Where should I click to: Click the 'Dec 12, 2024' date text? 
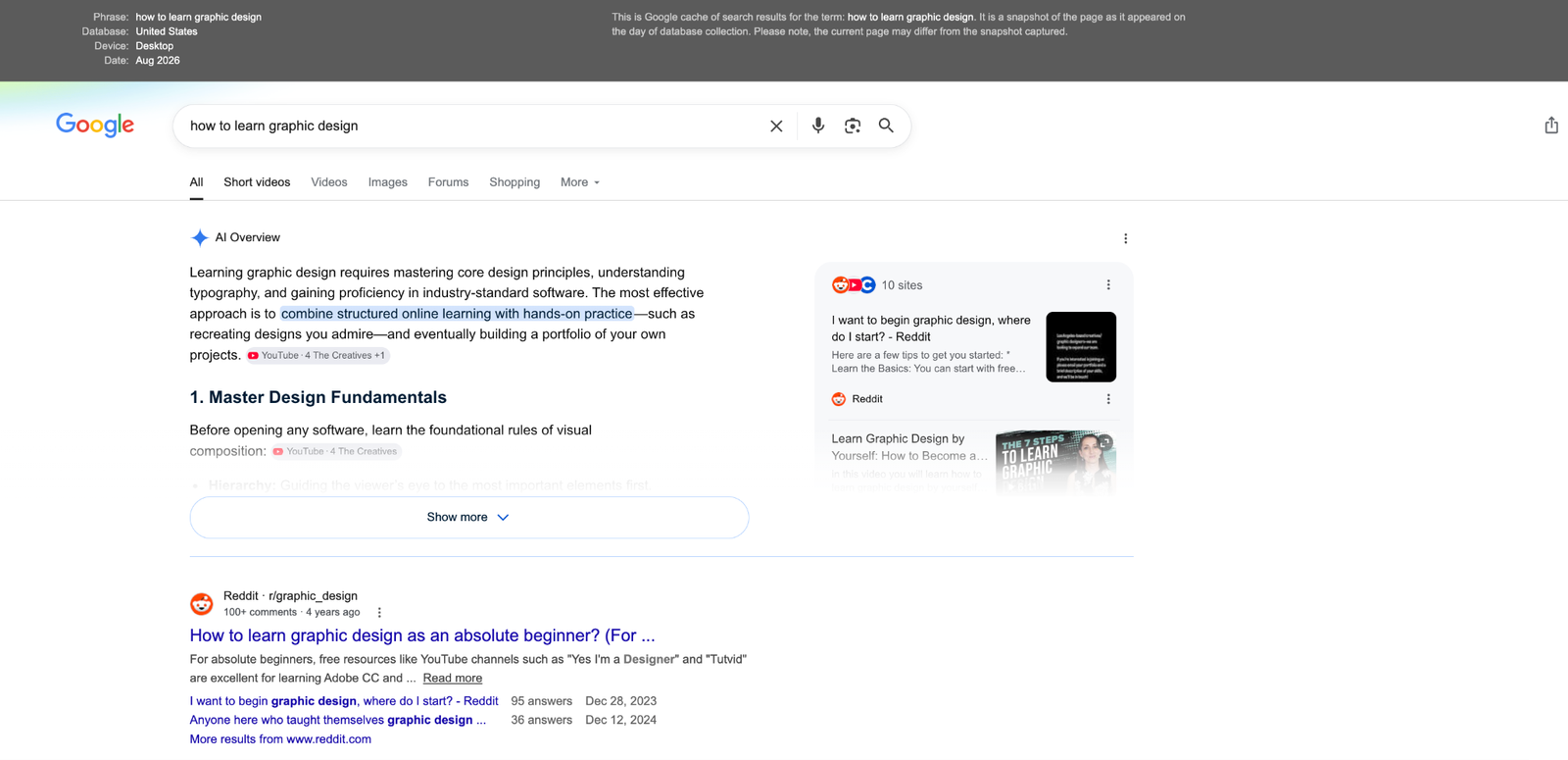pyautogui.click(x=621, y=720)
